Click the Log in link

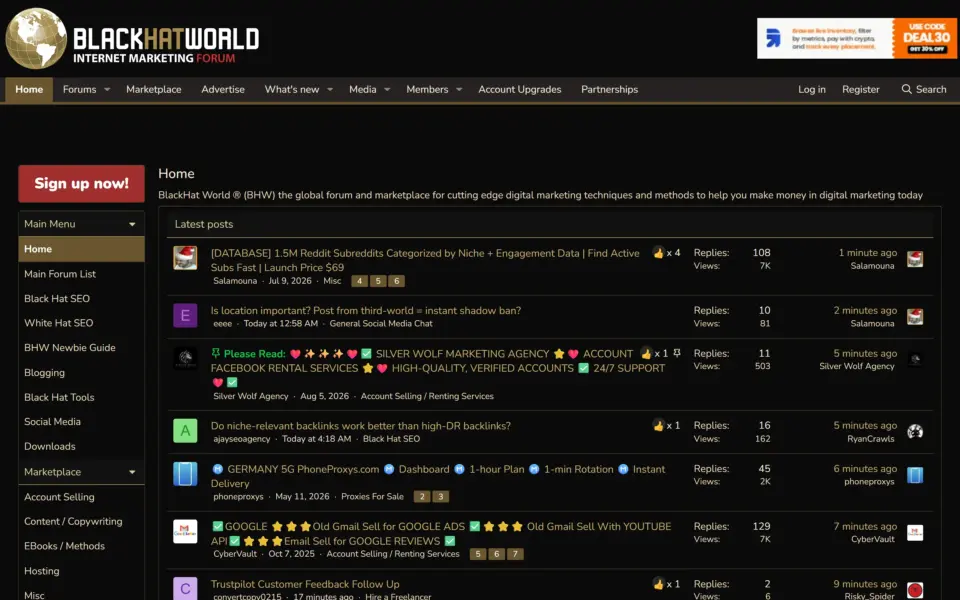[x=812, y=89]
